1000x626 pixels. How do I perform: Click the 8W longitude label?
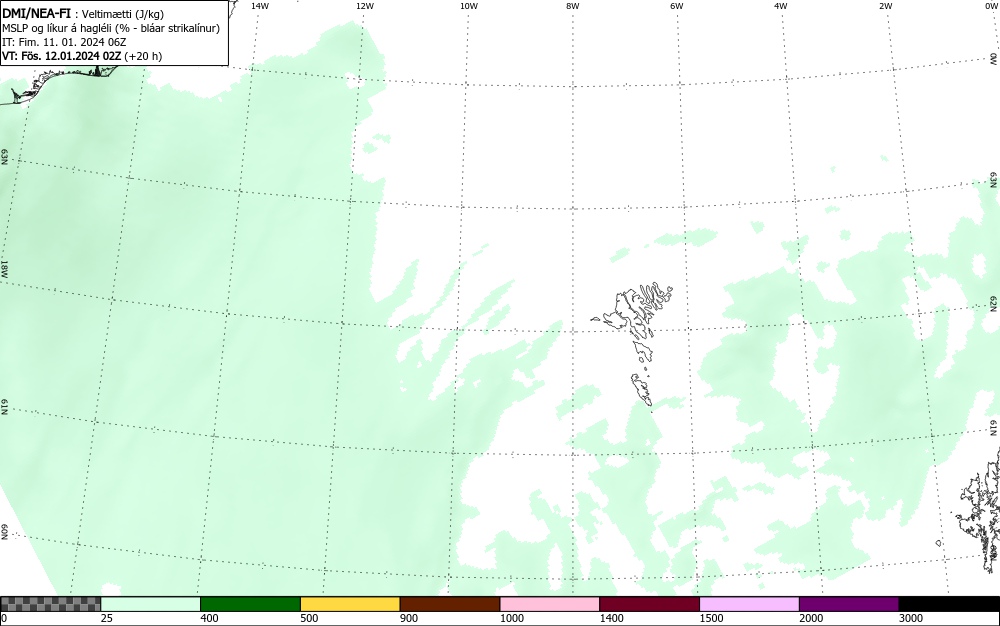(x=573, y=6)
